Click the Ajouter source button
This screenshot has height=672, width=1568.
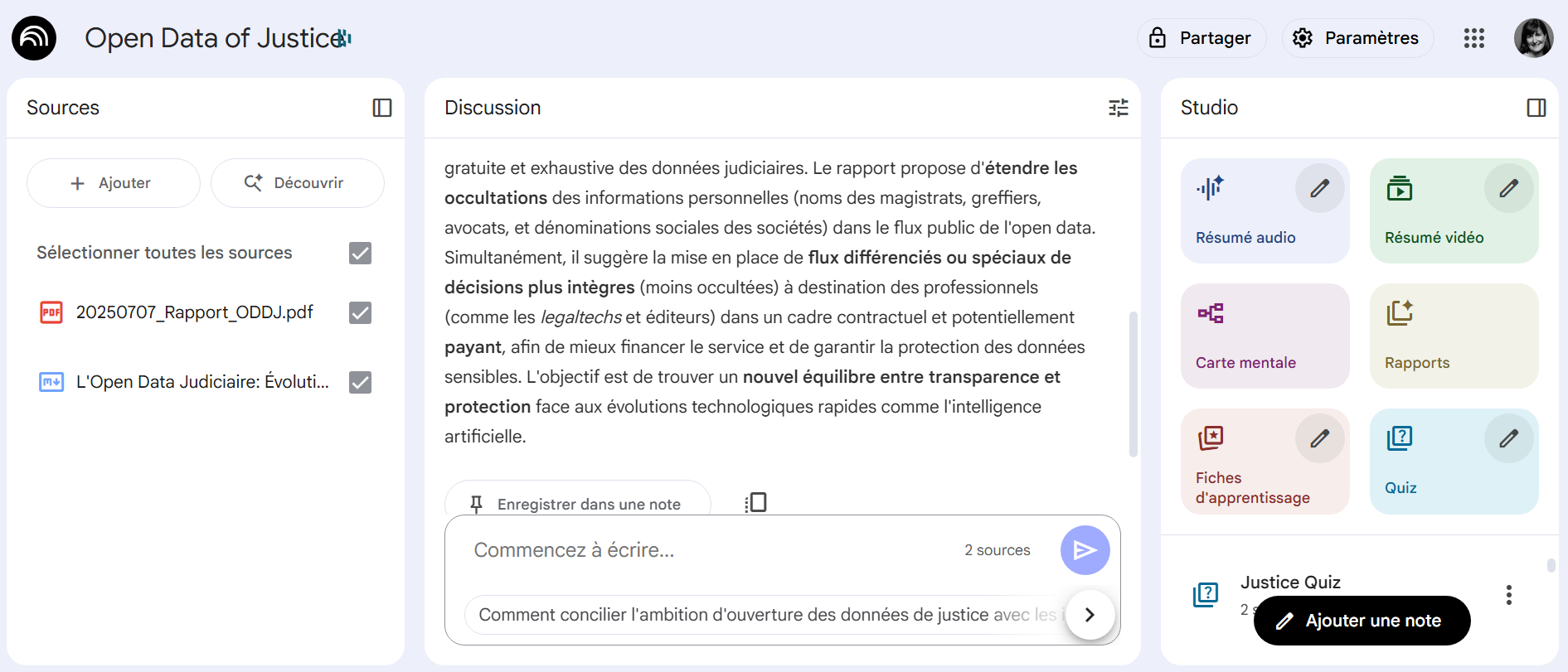coord(113,183)
